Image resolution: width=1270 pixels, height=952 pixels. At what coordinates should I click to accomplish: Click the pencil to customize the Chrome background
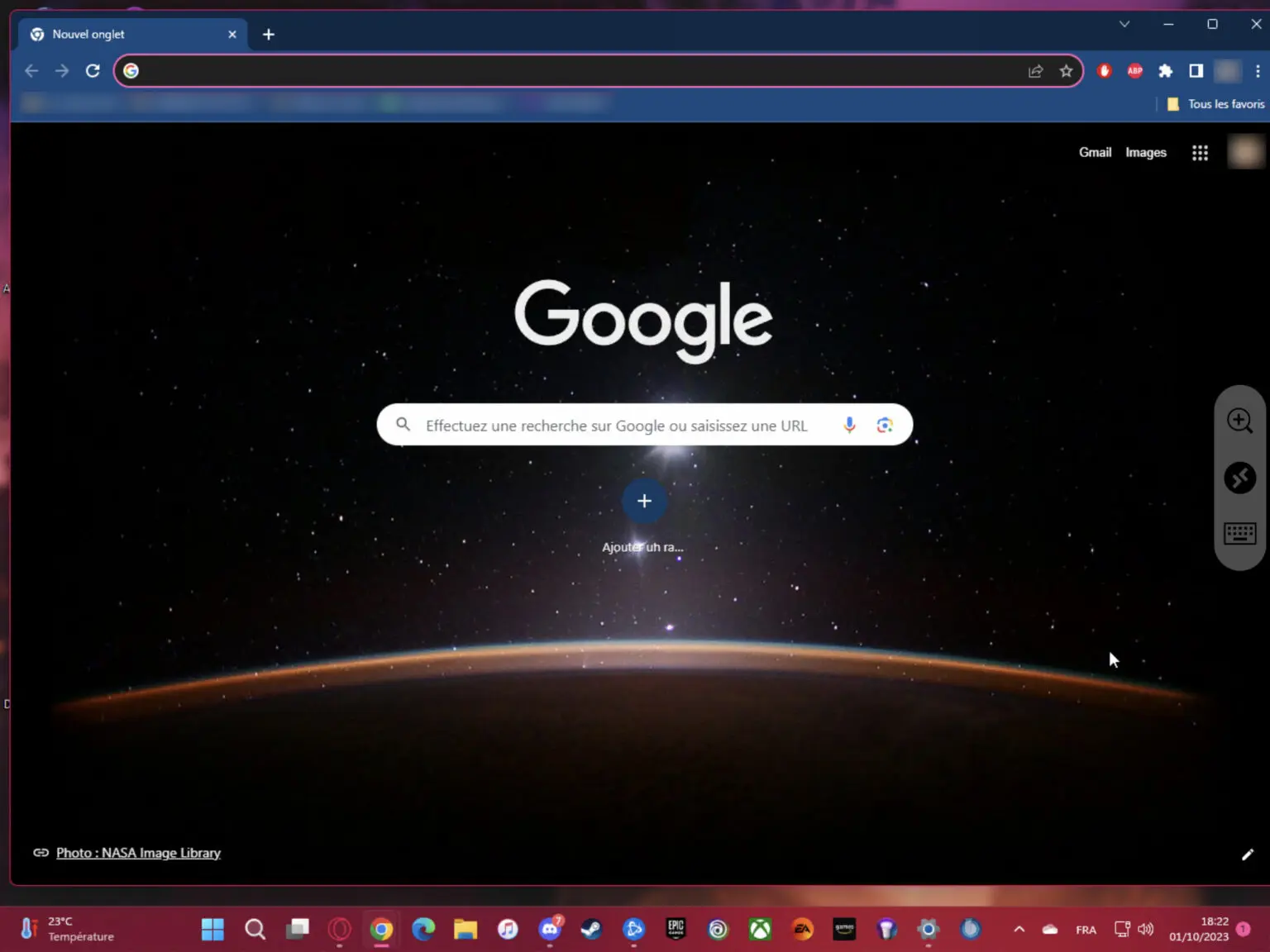[1247, 854]
